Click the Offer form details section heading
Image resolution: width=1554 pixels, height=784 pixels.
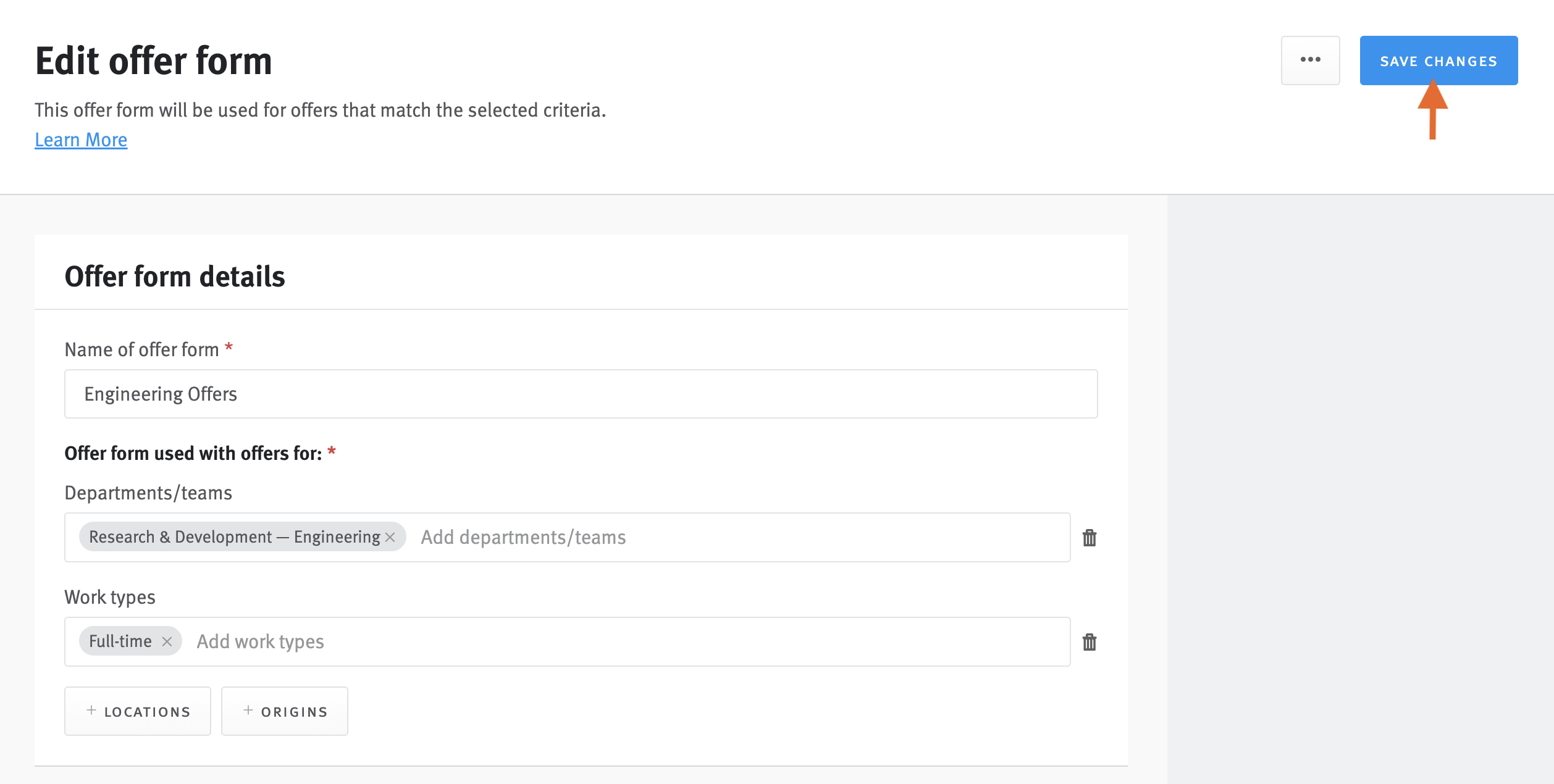[x=175, y=276]
